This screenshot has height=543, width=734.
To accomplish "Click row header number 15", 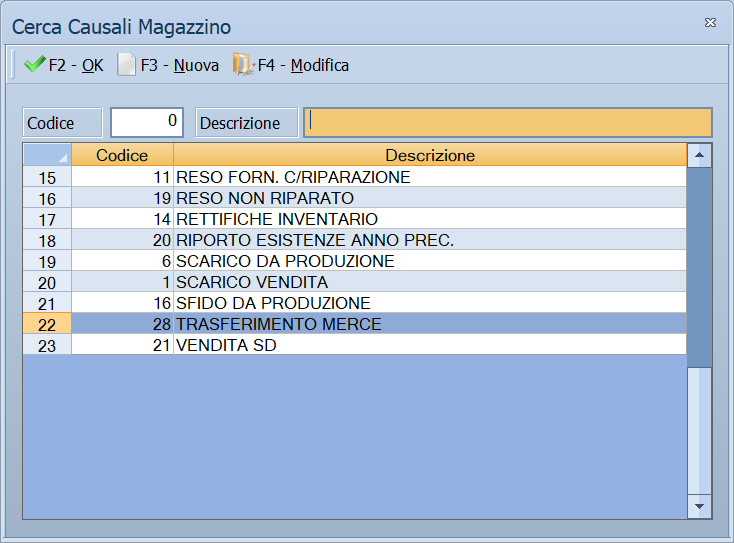I will point(47,177).
